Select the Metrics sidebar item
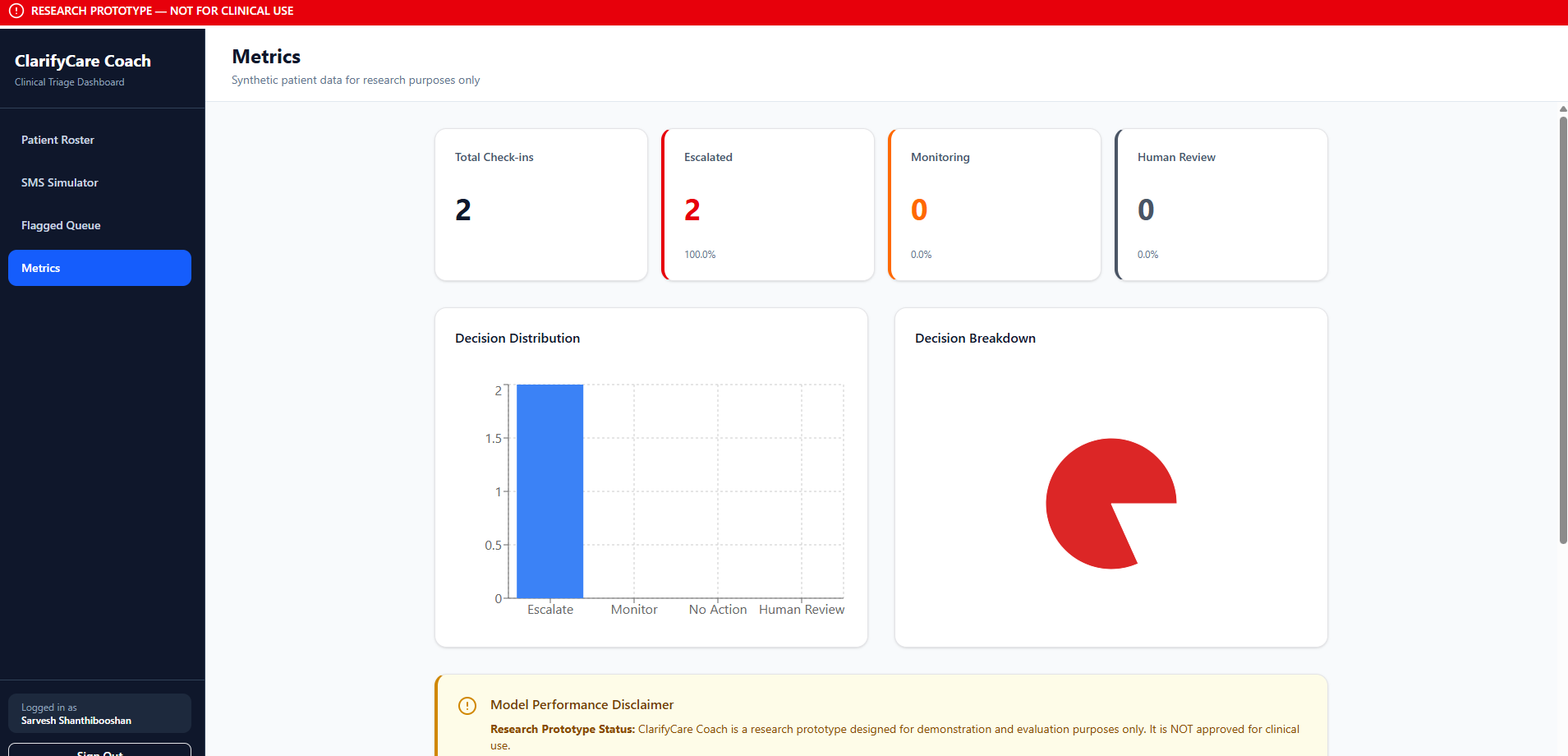The width and height of the screenshot is (1568, 756). (x=99, y=268)
